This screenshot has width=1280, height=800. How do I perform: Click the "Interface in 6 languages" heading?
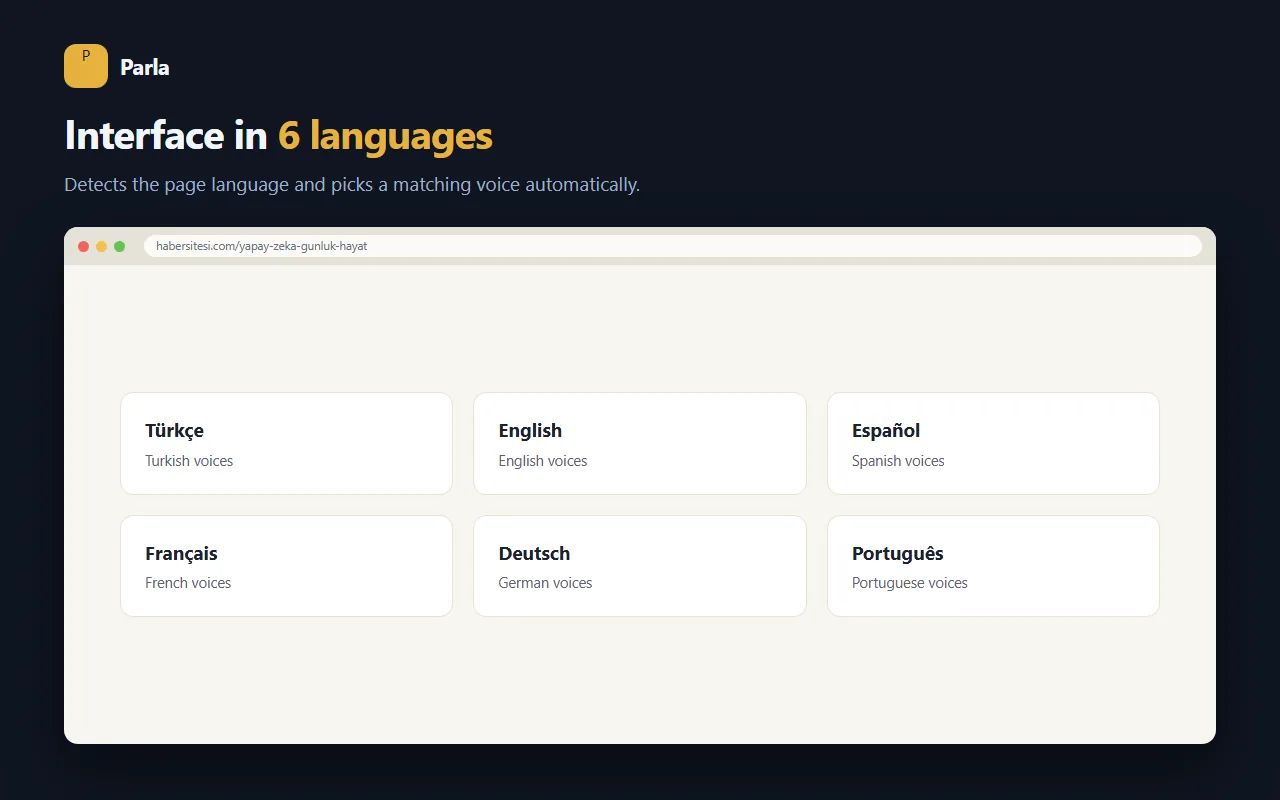point(278,136)
